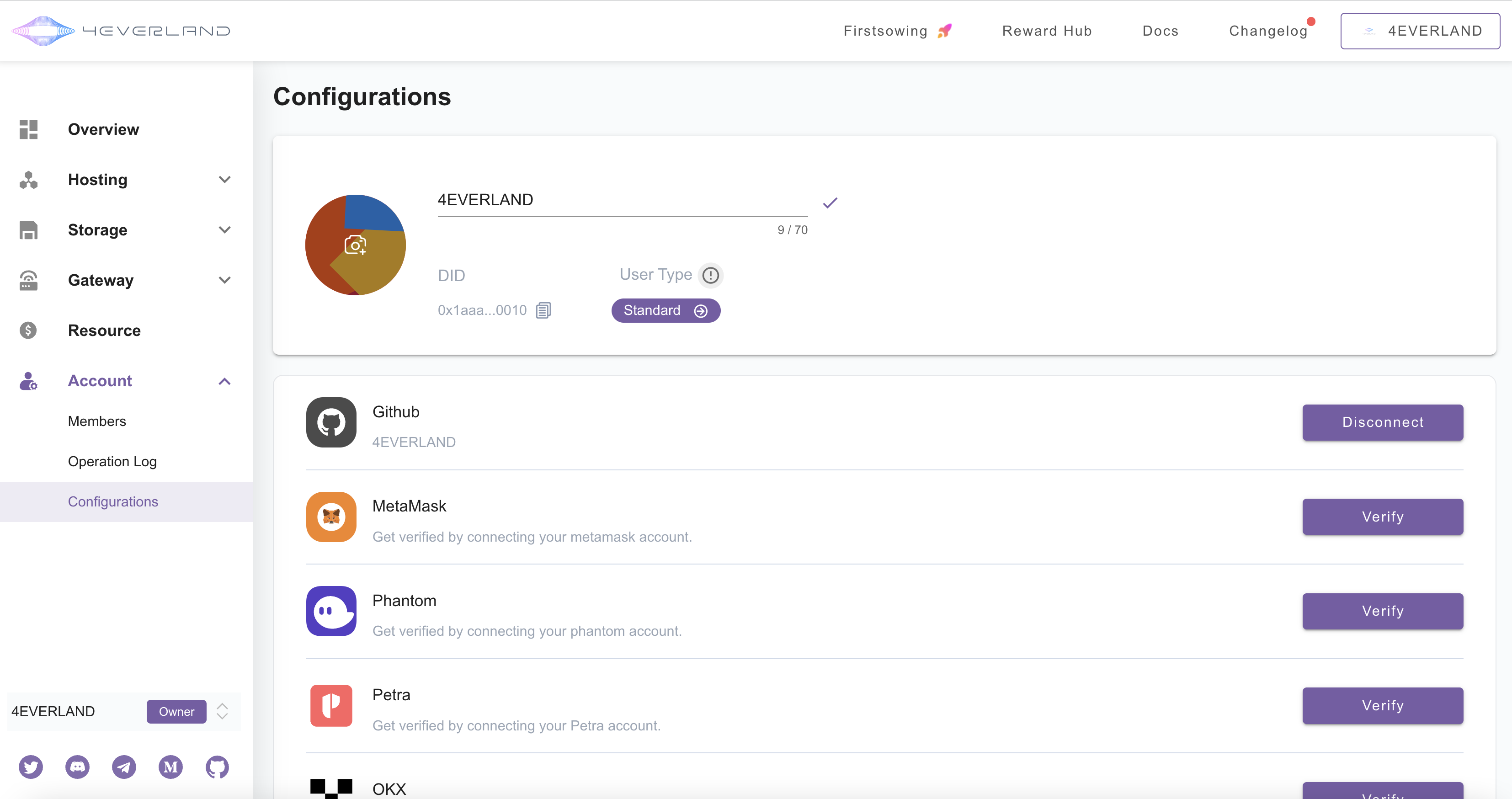The height and width of the screenshot is (799, 1512).
Task: Click the camera icon on the avatar
Action: click(x=355, y=245)
